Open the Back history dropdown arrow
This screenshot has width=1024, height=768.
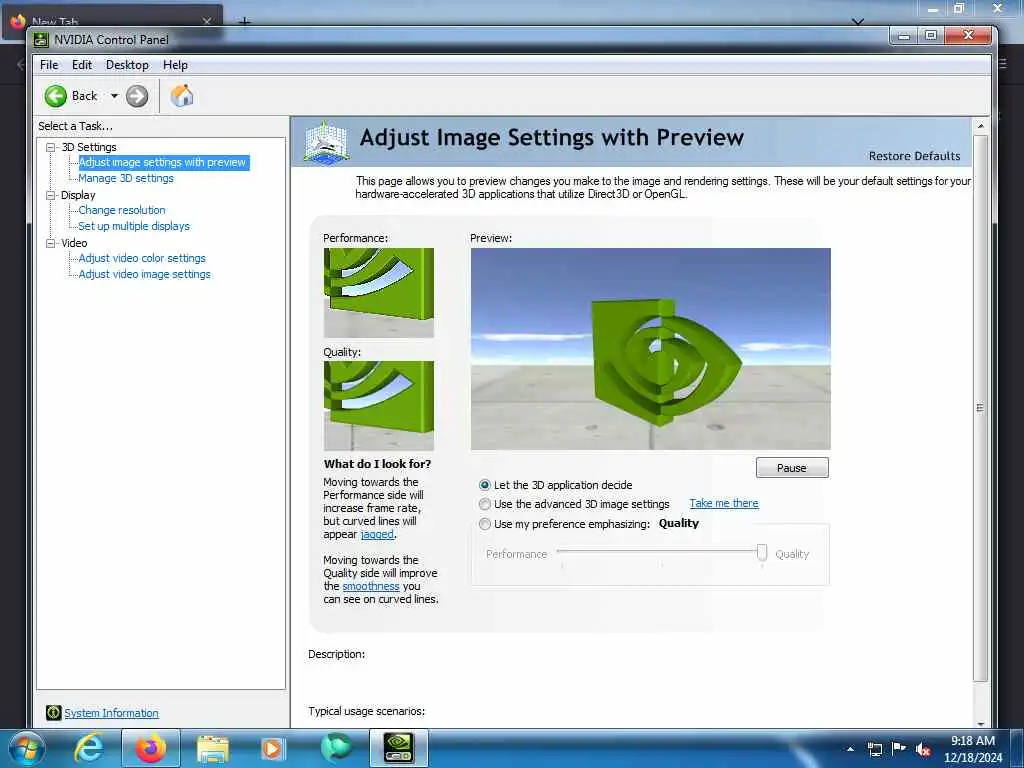point(114,96)
